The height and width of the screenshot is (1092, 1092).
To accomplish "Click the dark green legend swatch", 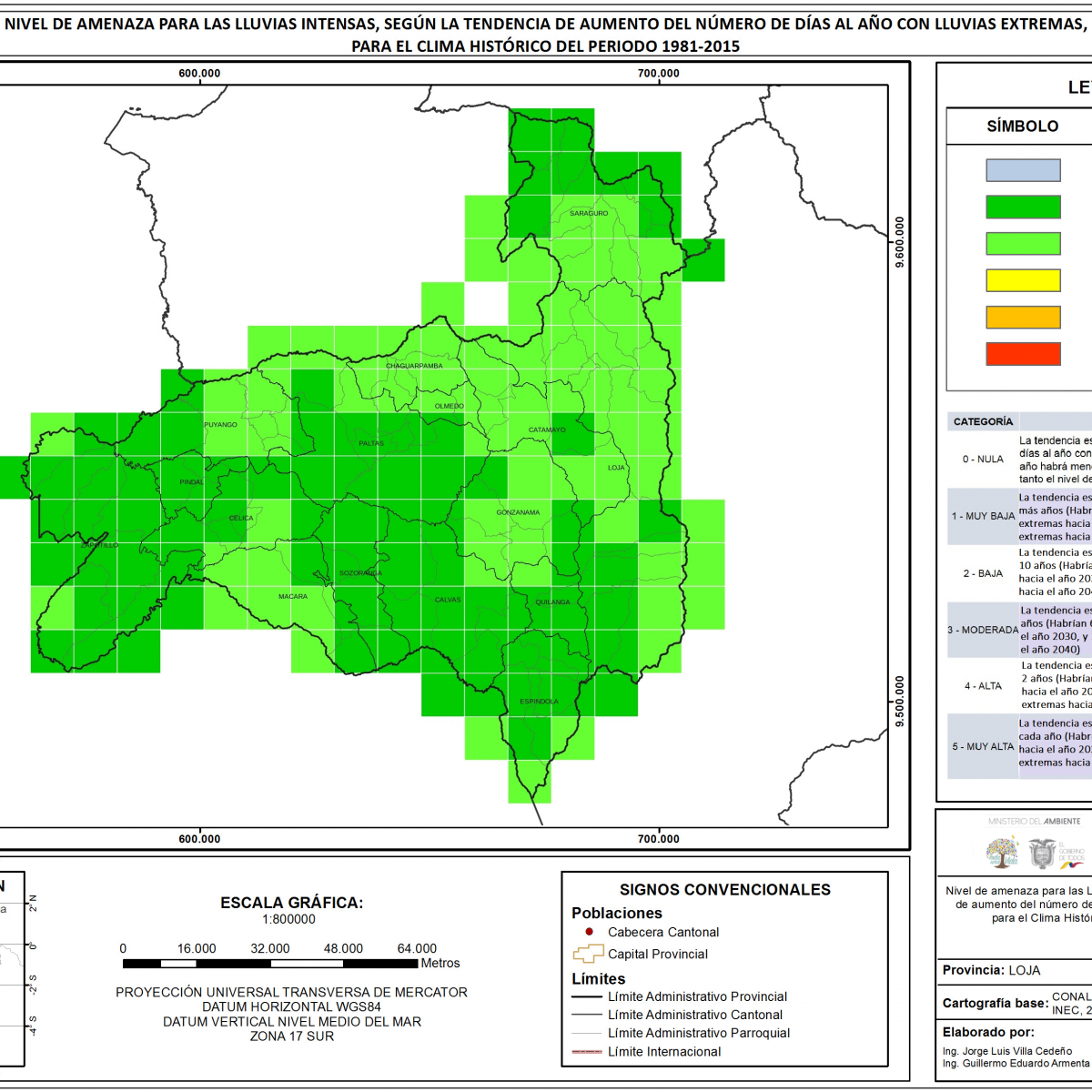I will click(x=1023, y=207).
